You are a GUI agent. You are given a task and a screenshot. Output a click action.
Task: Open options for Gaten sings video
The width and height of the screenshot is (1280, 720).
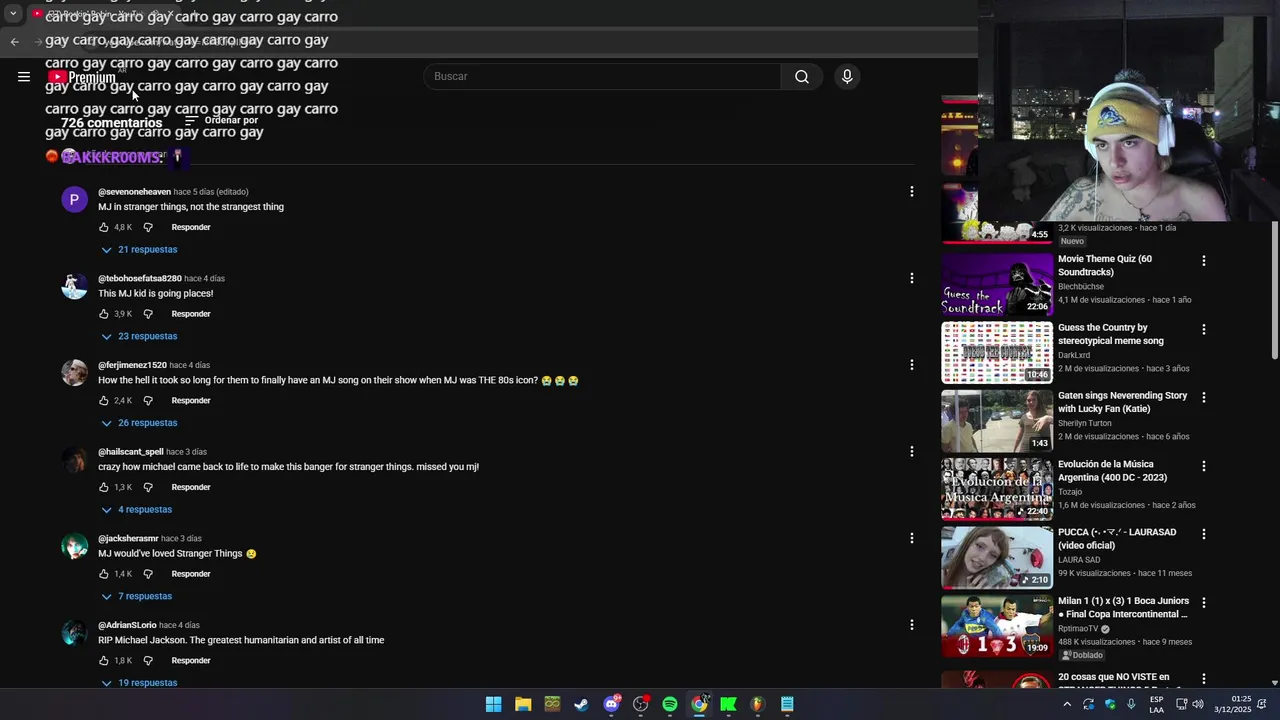click(x=1203, y=397)
